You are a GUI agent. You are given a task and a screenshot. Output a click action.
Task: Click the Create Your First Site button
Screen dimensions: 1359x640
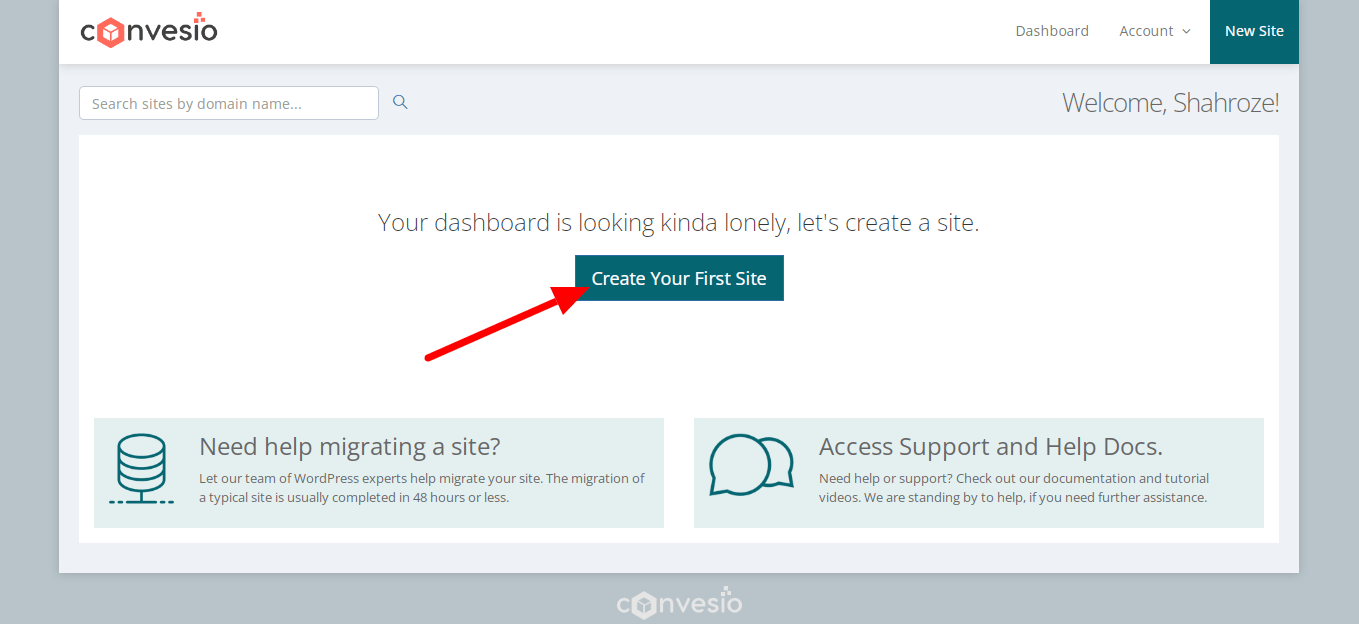(678, 278)
